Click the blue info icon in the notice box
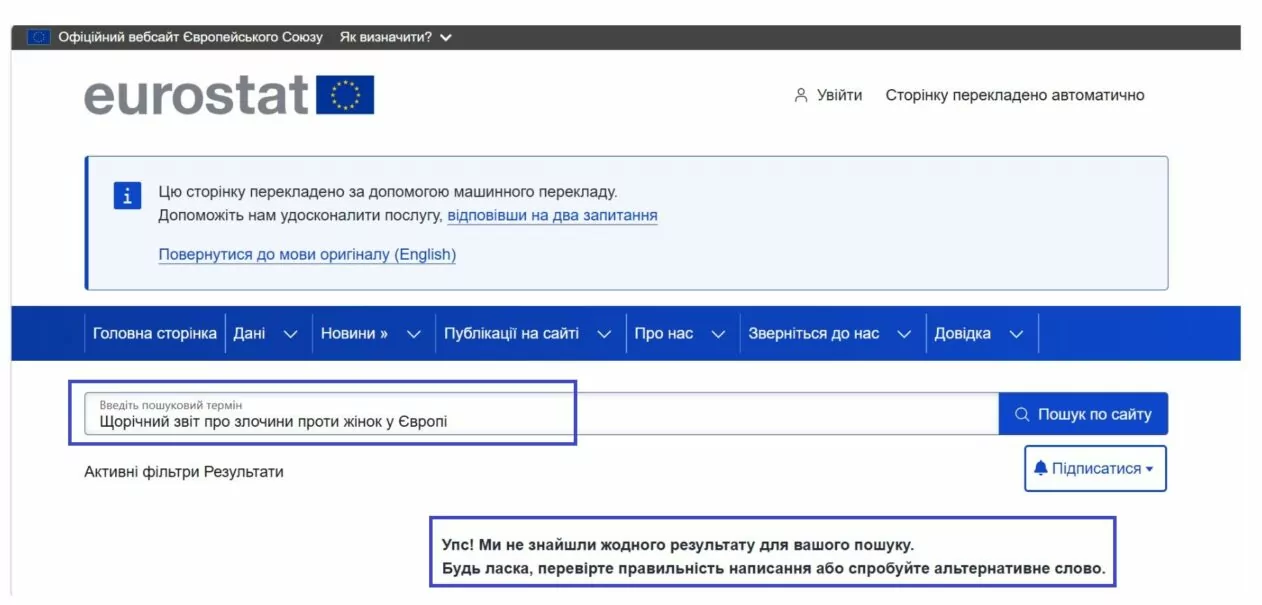 click(x=127, y=196)
